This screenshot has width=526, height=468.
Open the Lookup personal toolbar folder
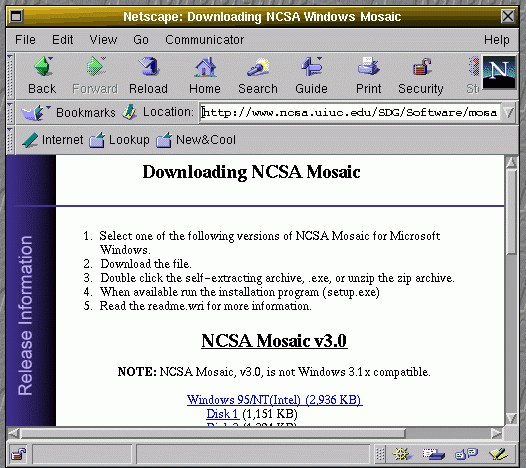point(119,140)
